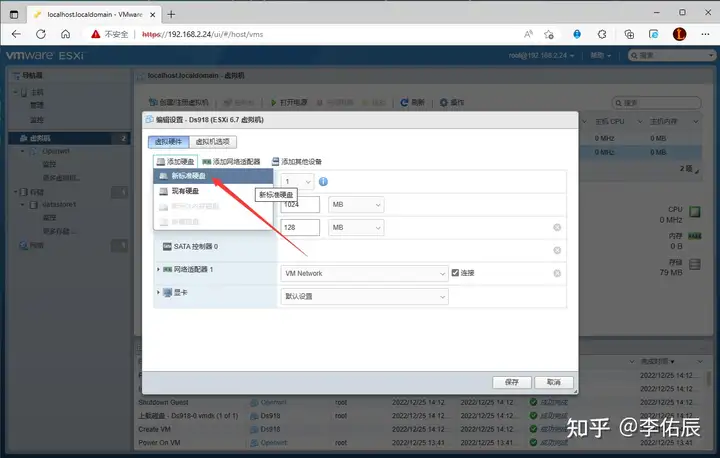Open the video card default settings dropdown
This screenshot has width=720, height=458.
364,296
